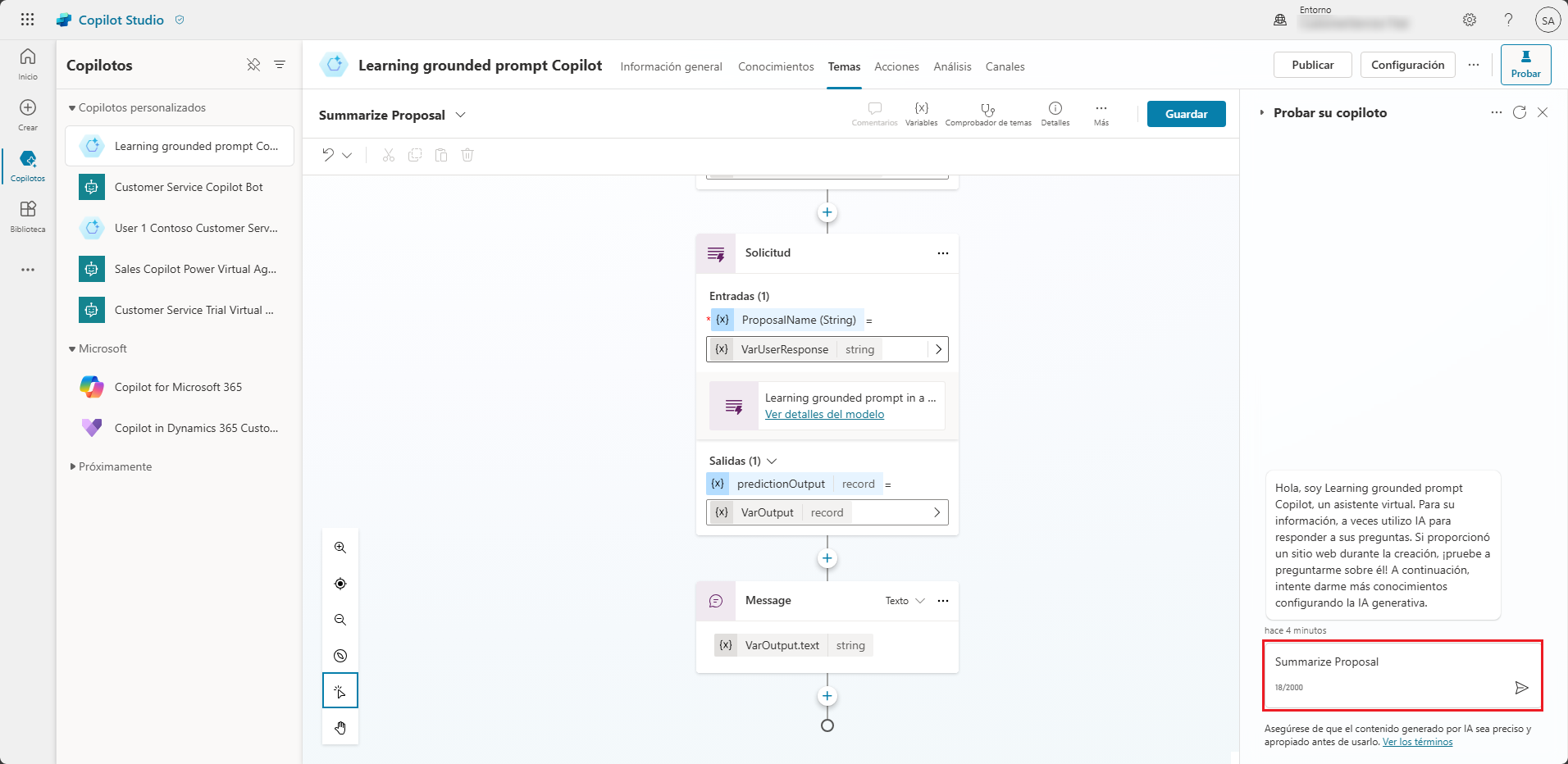The width and height of the screenshot is (1568, 764).
Task: Open the Configuración button
Action: [x=1407, y=65]
